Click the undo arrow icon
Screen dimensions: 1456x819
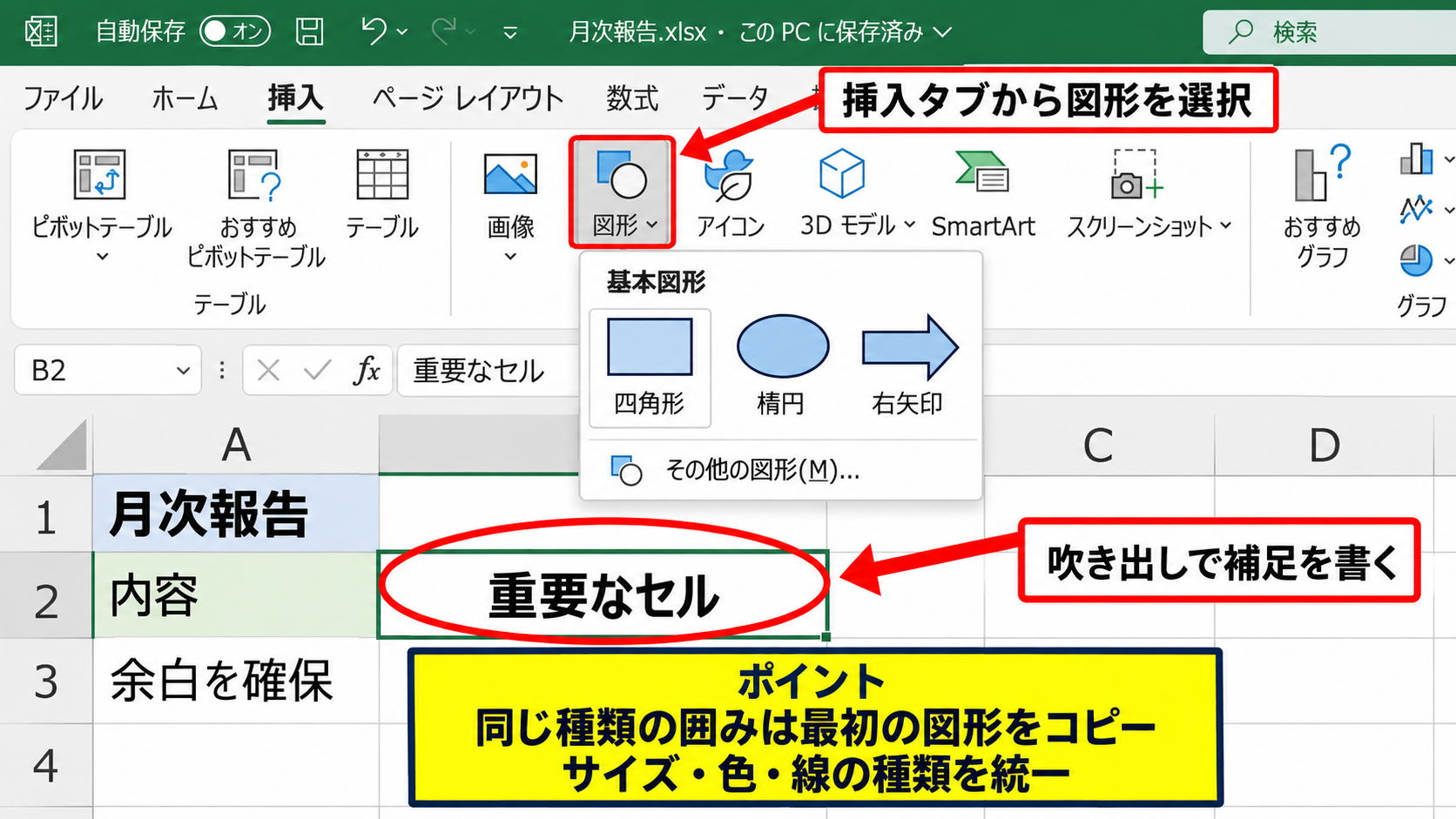click(373, 32)
